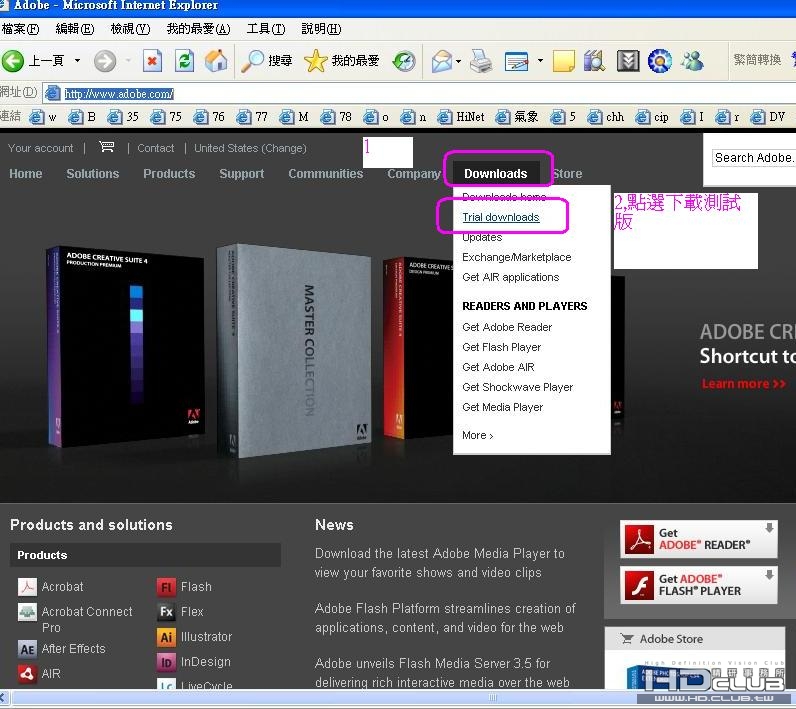Expand the More readers and players link
Viewport: 796px width, 709px height.
[477, 435]
